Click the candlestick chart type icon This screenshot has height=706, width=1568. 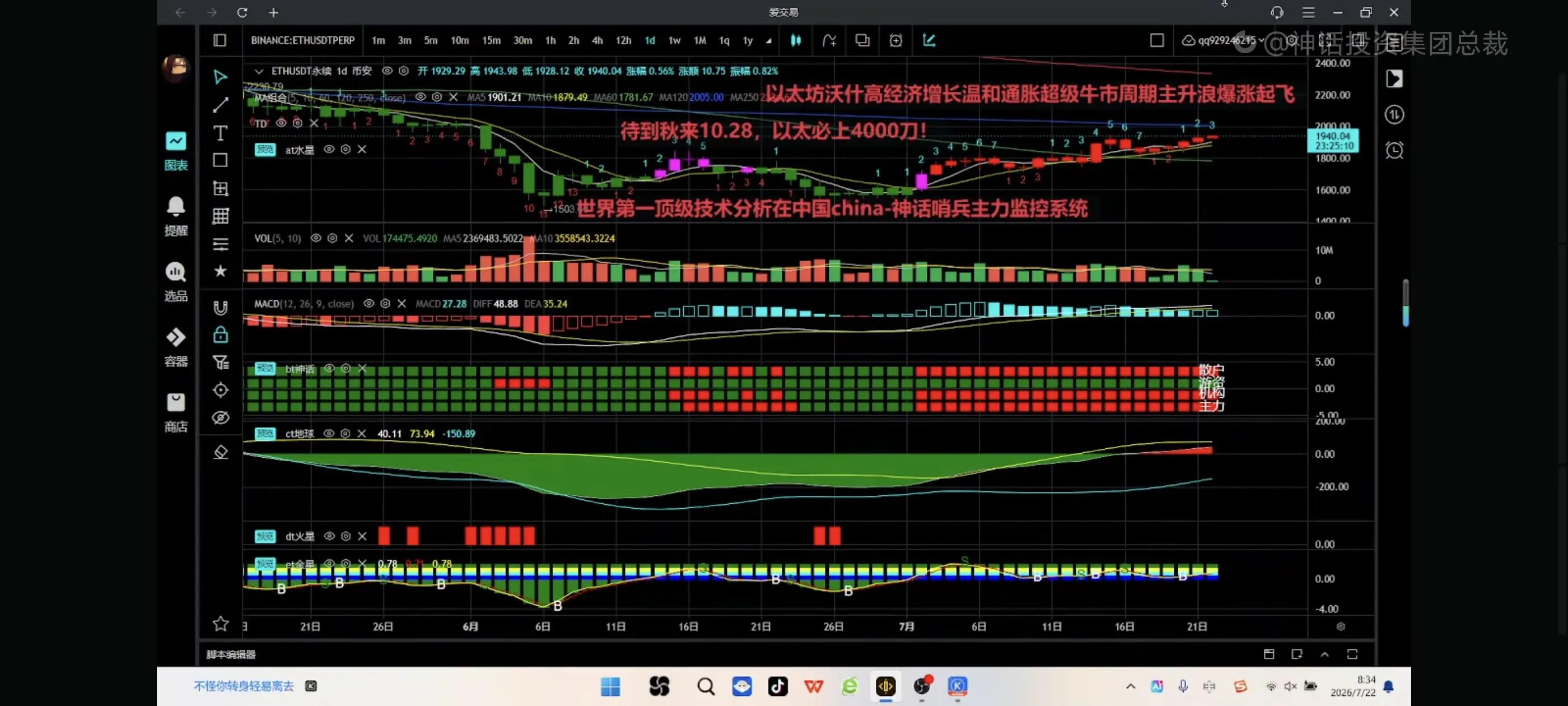click(x=796, y=40)
